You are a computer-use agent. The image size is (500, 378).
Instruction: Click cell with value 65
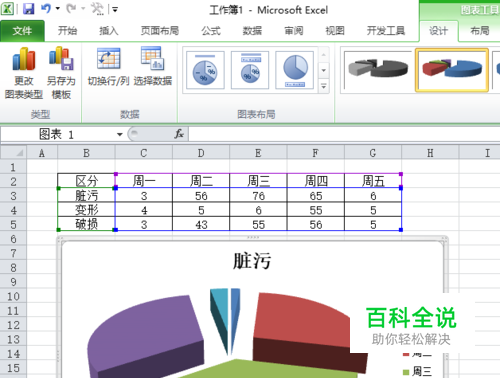(316, 195)
